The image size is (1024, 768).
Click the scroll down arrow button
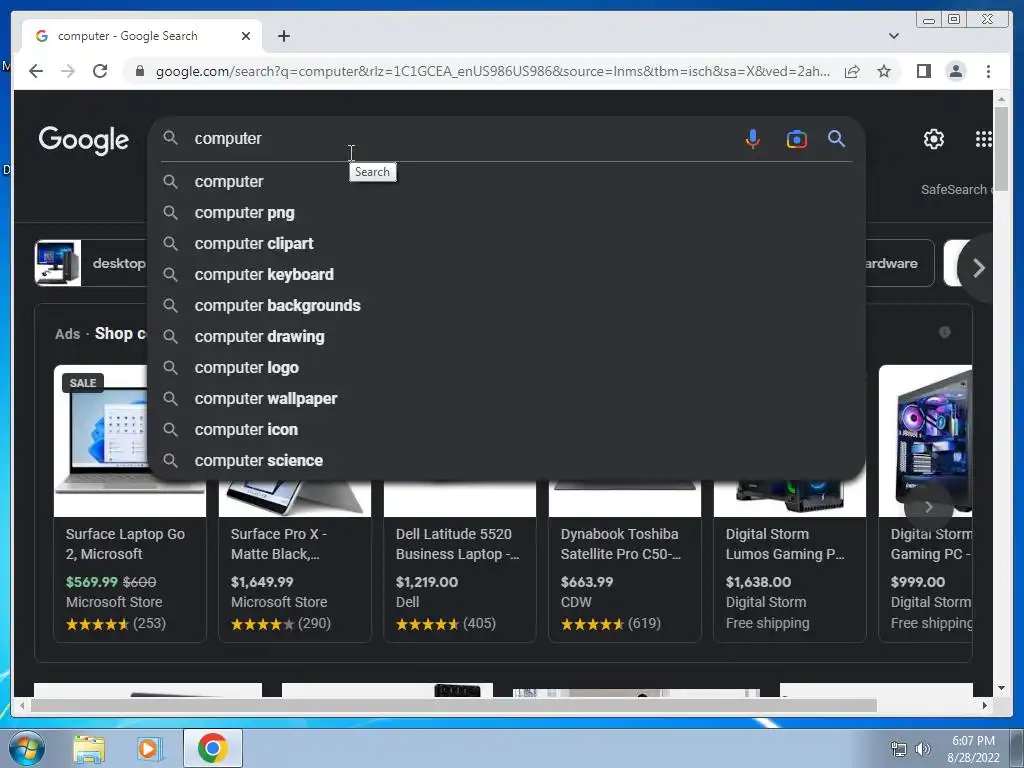point(1001,688)
